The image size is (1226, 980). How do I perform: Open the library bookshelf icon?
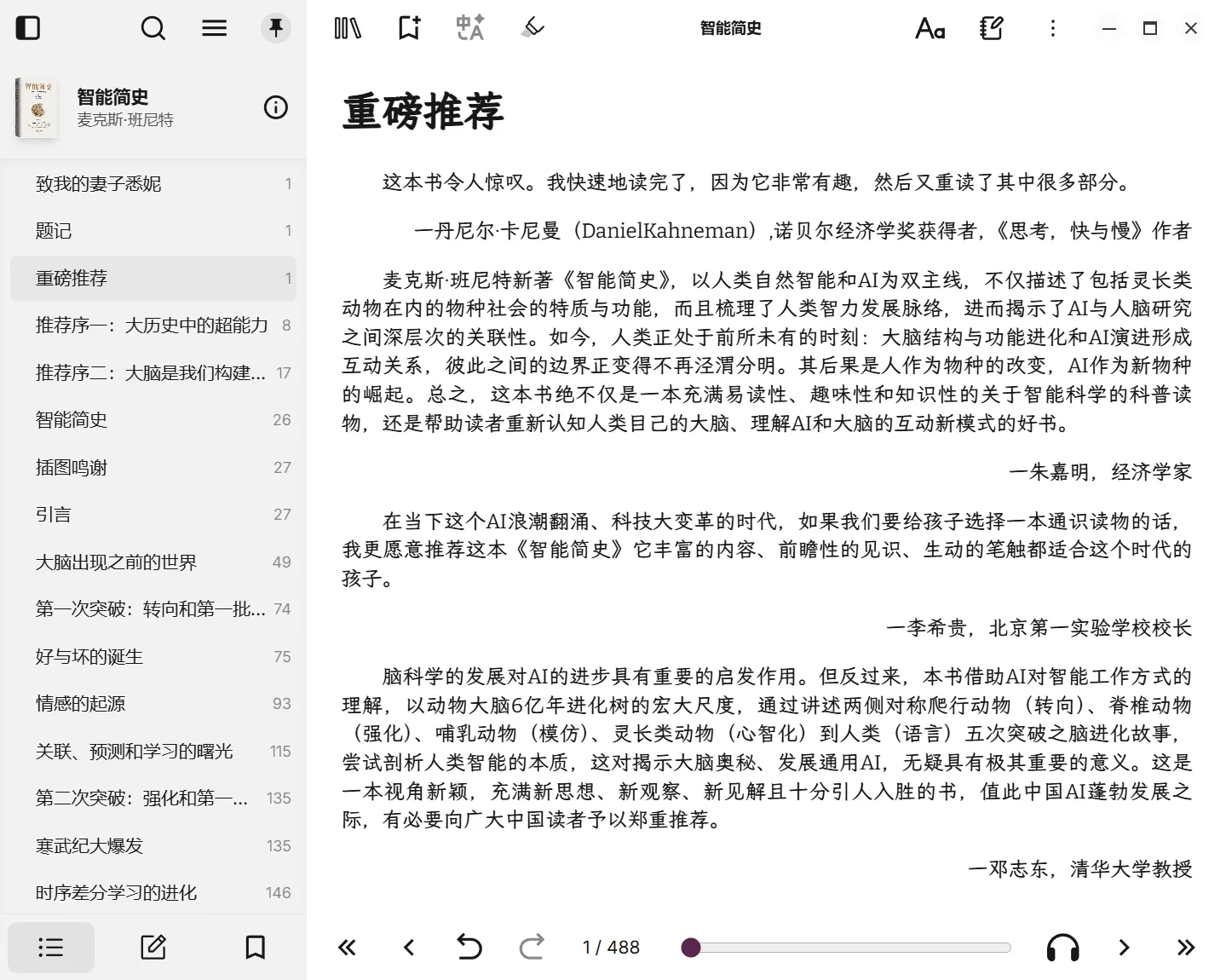click(x=348, y=28)
